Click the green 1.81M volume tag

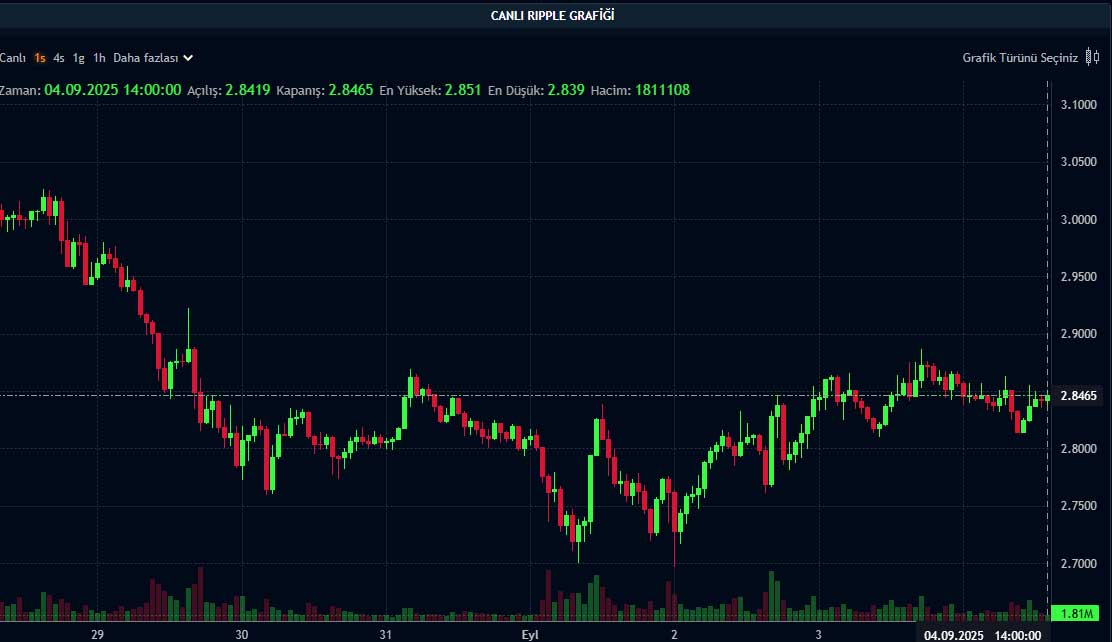tap(1076, 614)
